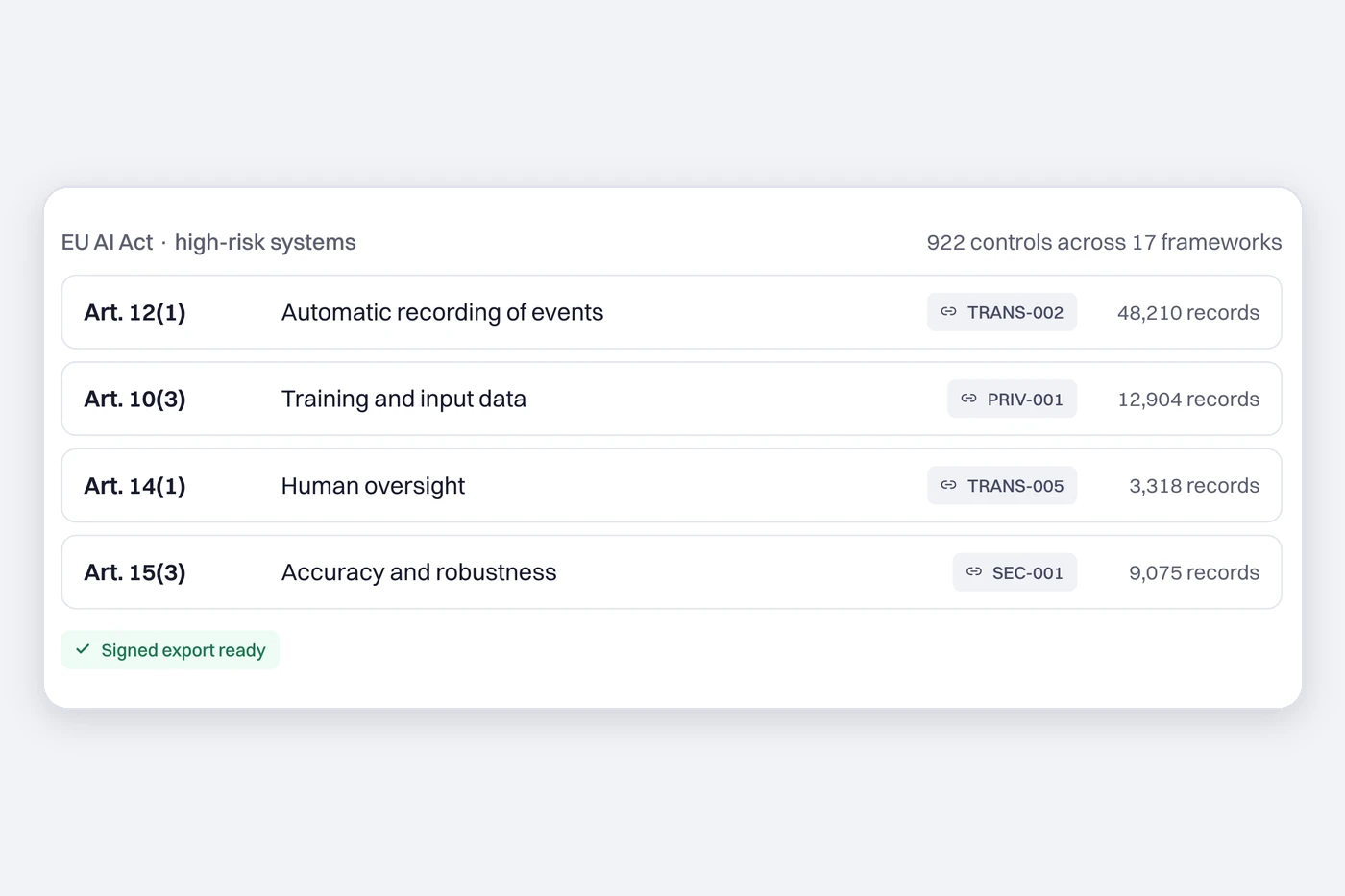This screenshot has height=896, width=1345.
Task: Click 'EU AI Act · high-risk systems' heading
Action: [208, 242]
